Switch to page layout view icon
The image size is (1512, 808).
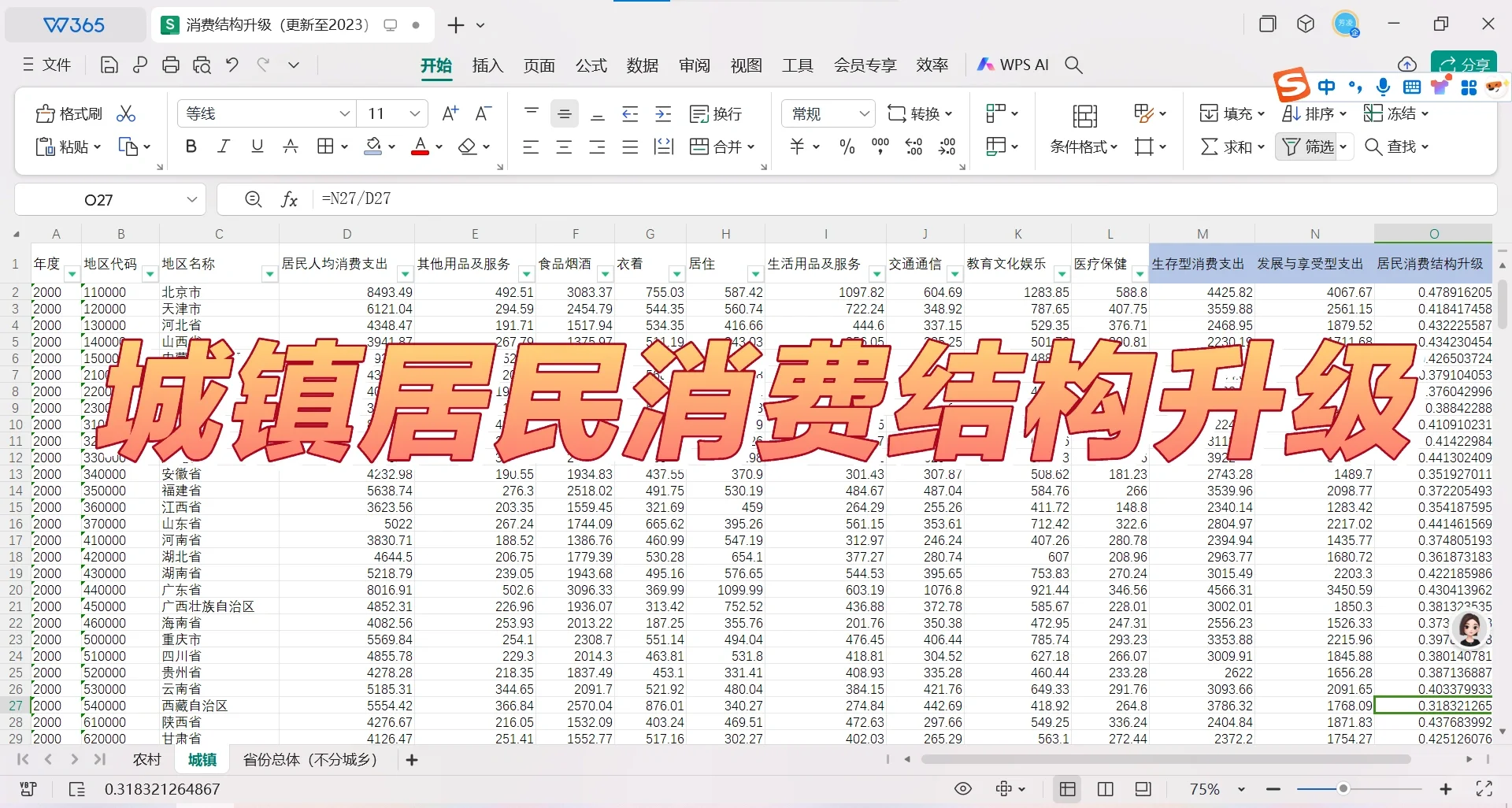point(1106,788)
